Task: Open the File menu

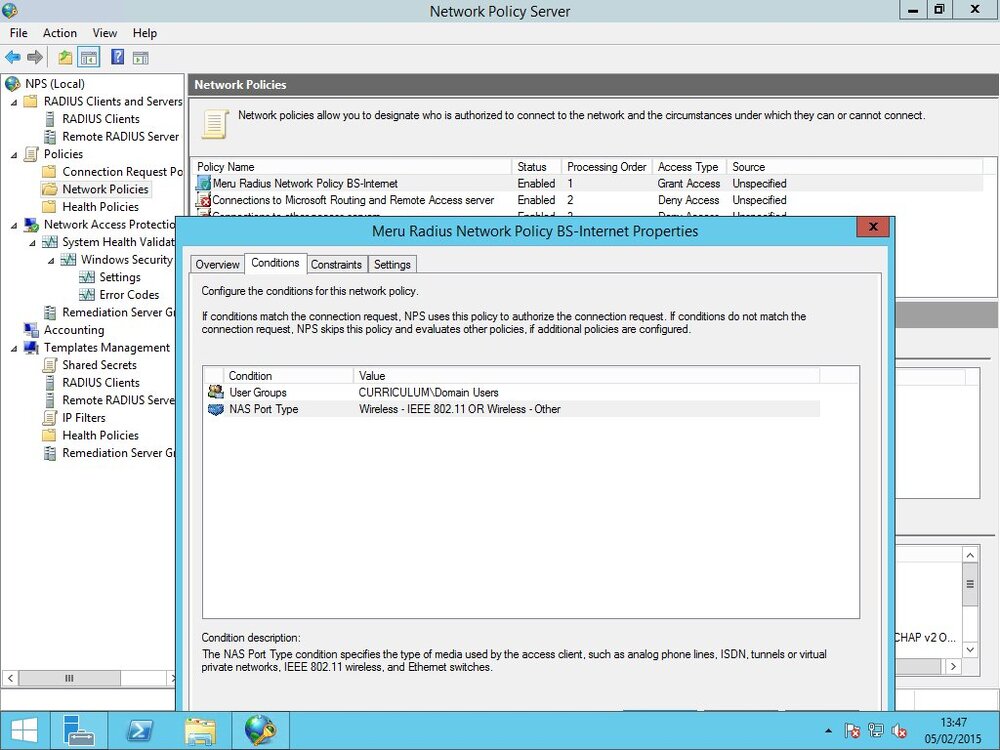Action: tap(18, 33)
